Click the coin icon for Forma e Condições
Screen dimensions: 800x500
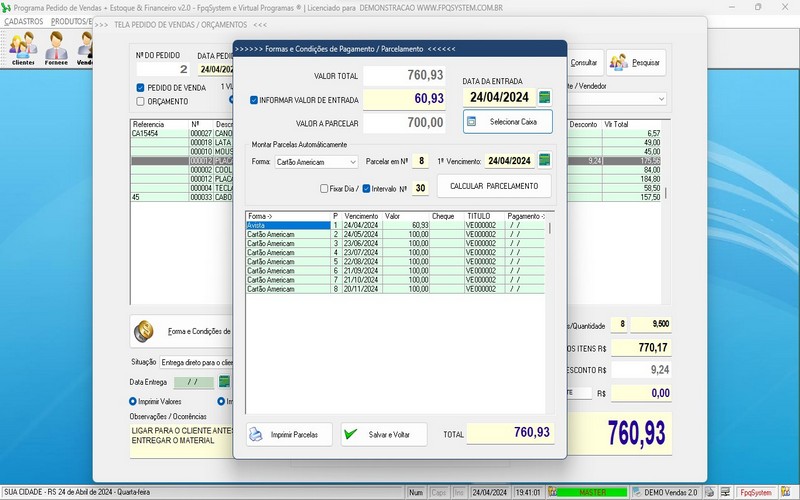tap(143, 331)
